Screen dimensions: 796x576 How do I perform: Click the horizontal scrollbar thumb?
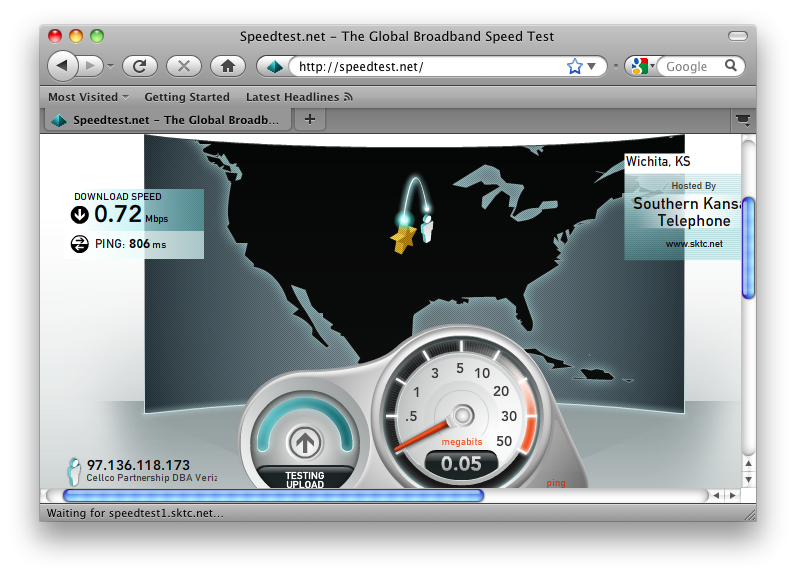click(x=273, y=496)
